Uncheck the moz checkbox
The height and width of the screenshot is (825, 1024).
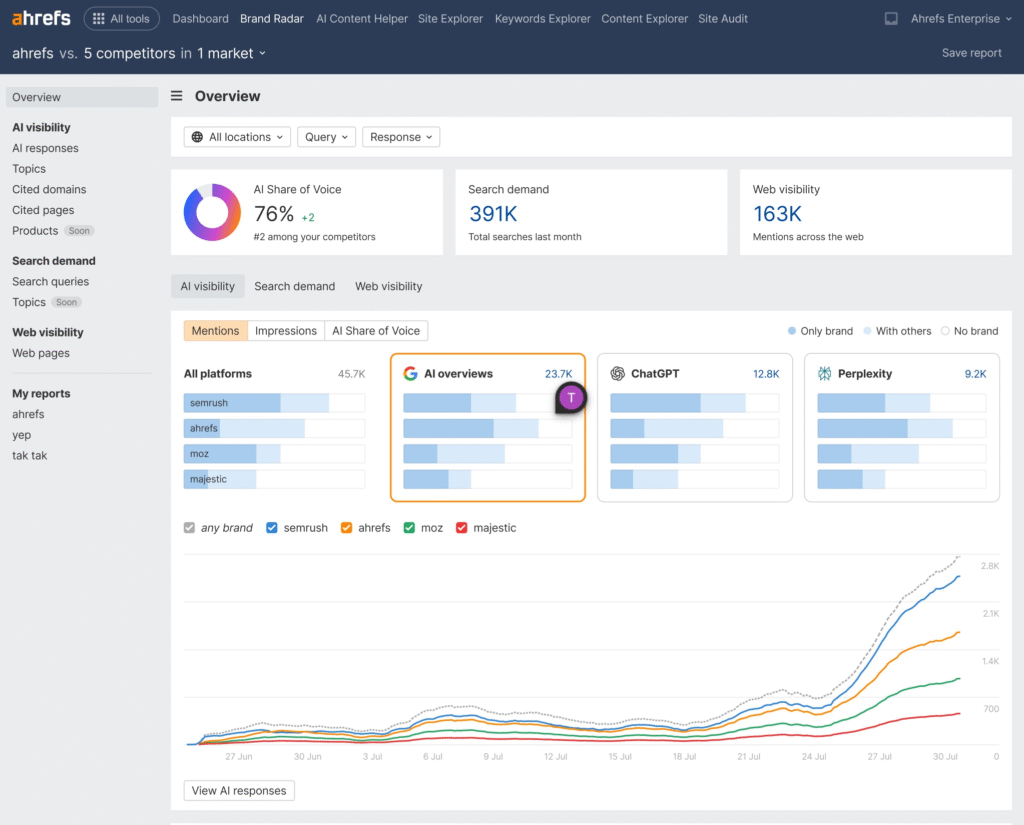pyautogui.click(x=409, y=528)
